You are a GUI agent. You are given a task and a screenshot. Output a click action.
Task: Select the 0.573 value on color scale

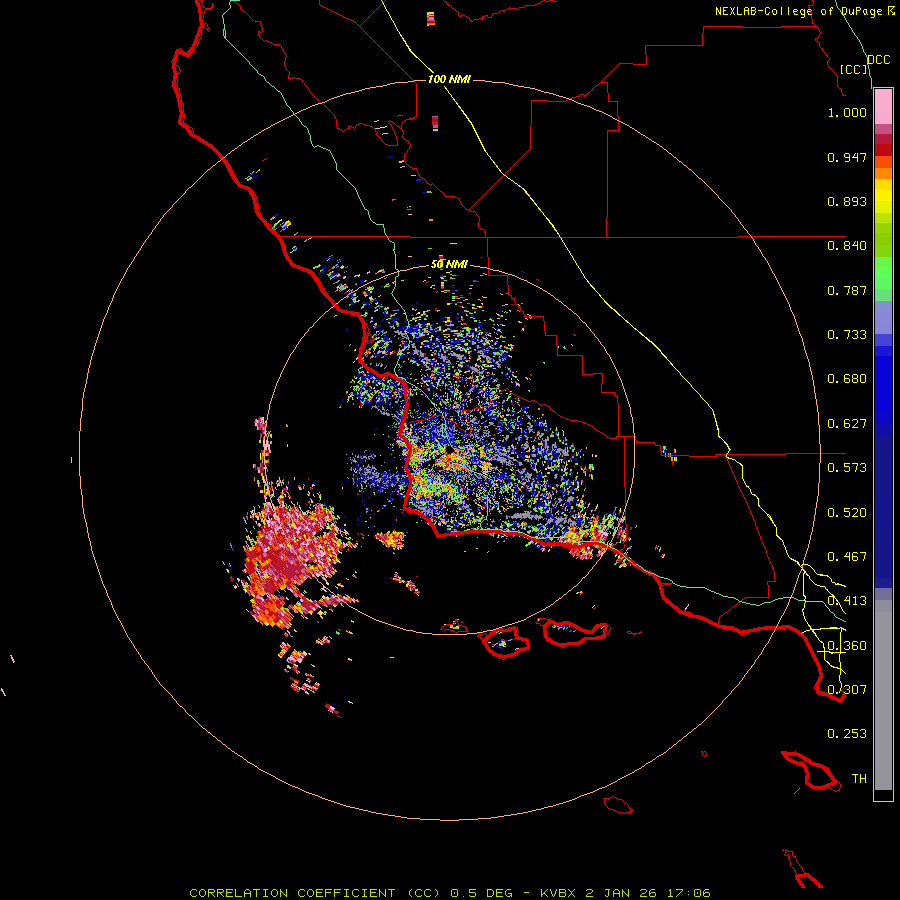coord(847,468)
